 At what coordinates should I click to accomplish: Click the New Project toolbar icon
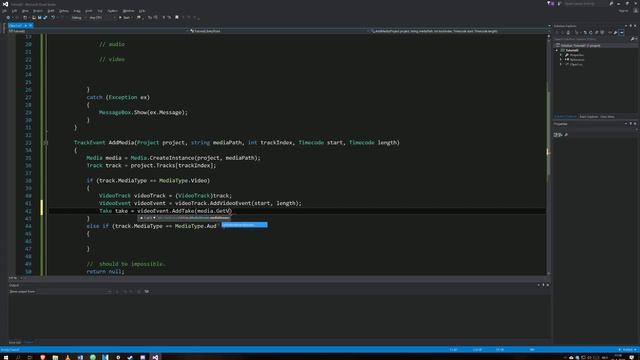(25, 18)
